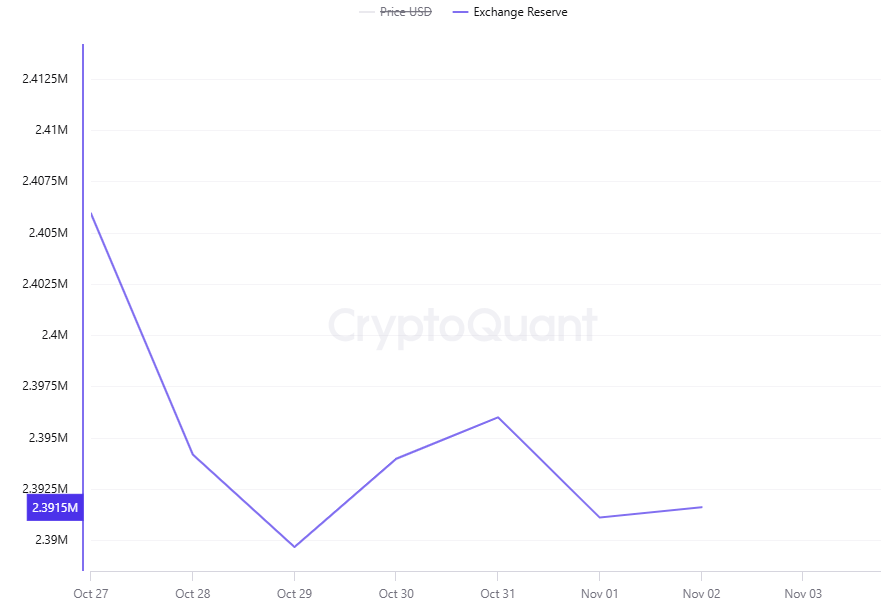
Task: Click the Oct 30 data point on line
Action: (396, 459)
